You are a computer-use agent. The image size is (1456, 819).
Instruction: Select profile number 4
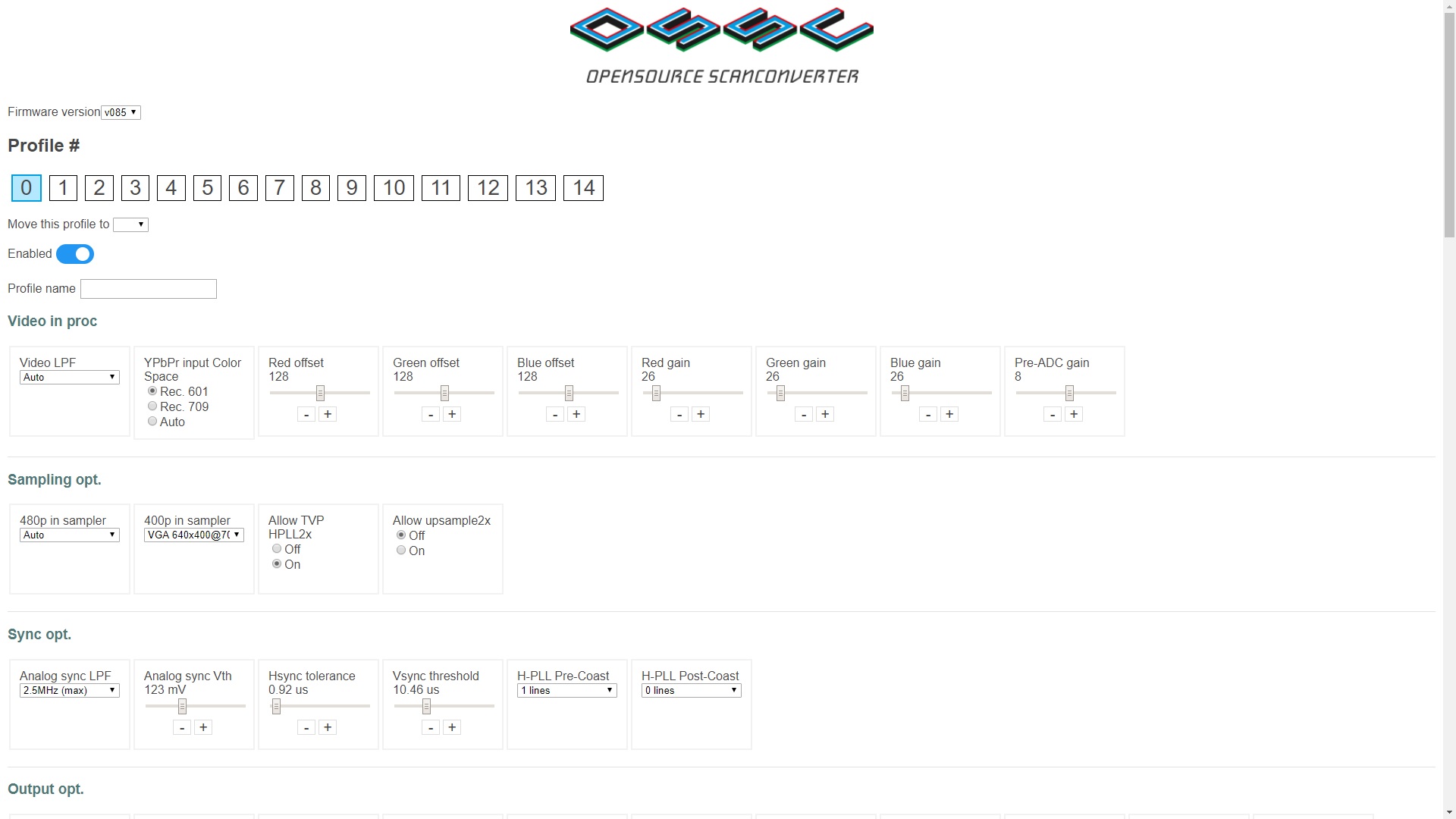pyautogui.click(x=171, y=188)
